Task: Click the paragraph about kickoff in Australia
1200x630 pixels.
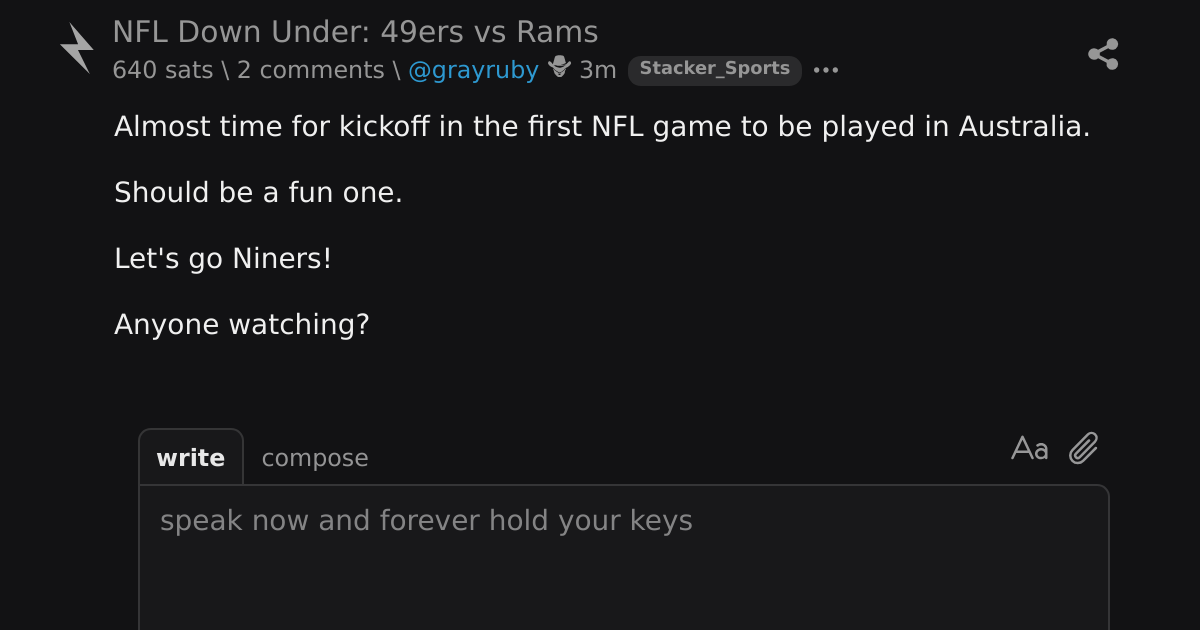Action: [x=602, y=127]
